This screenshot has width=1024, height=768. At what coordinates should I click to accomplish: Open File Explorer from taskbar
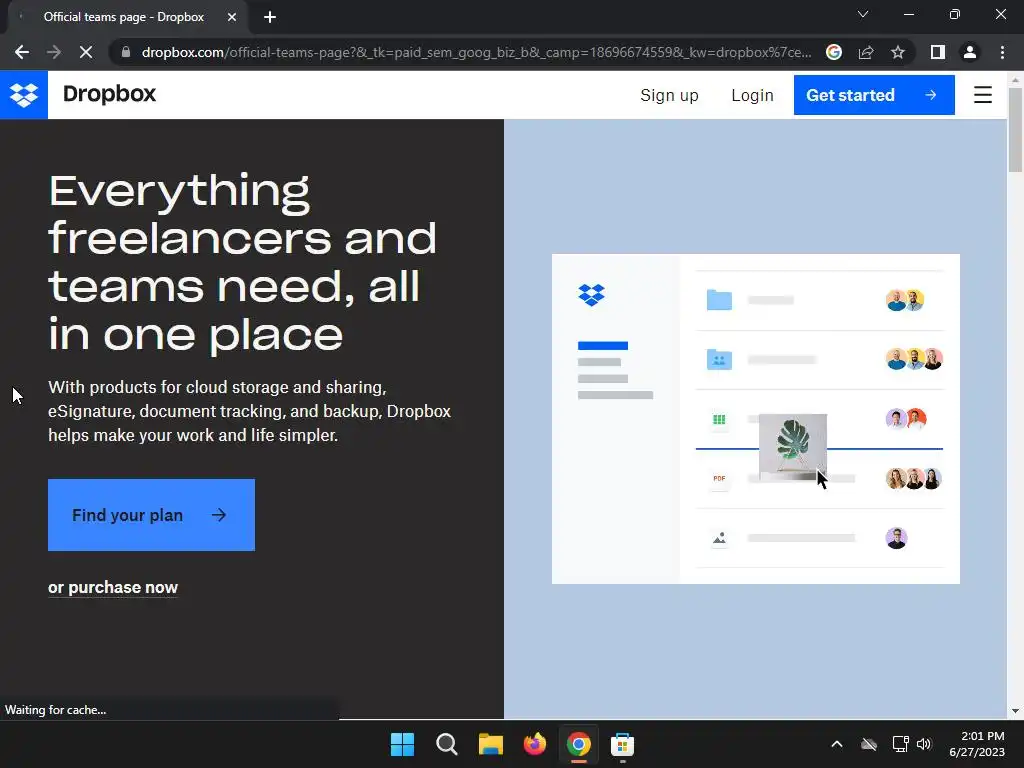pos(490,744)
